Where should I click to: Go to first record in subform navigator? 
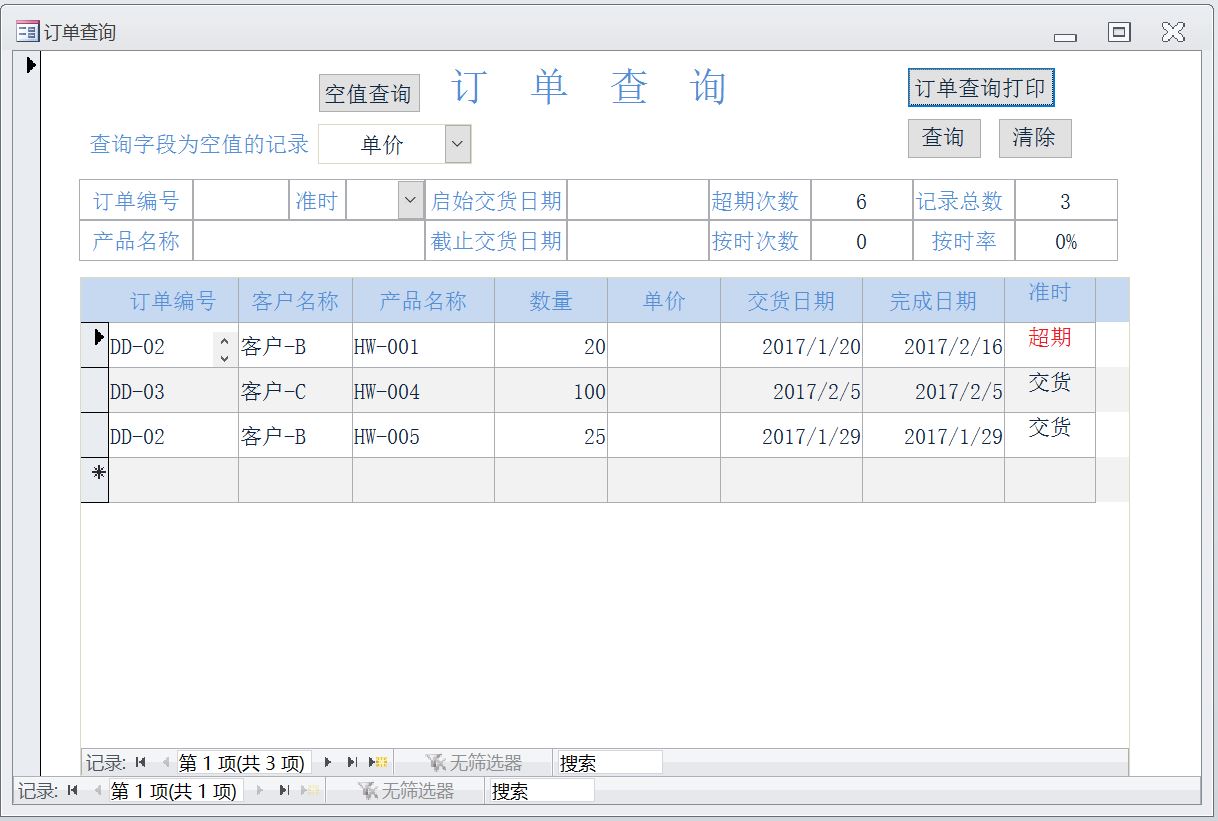click(141, 763)
